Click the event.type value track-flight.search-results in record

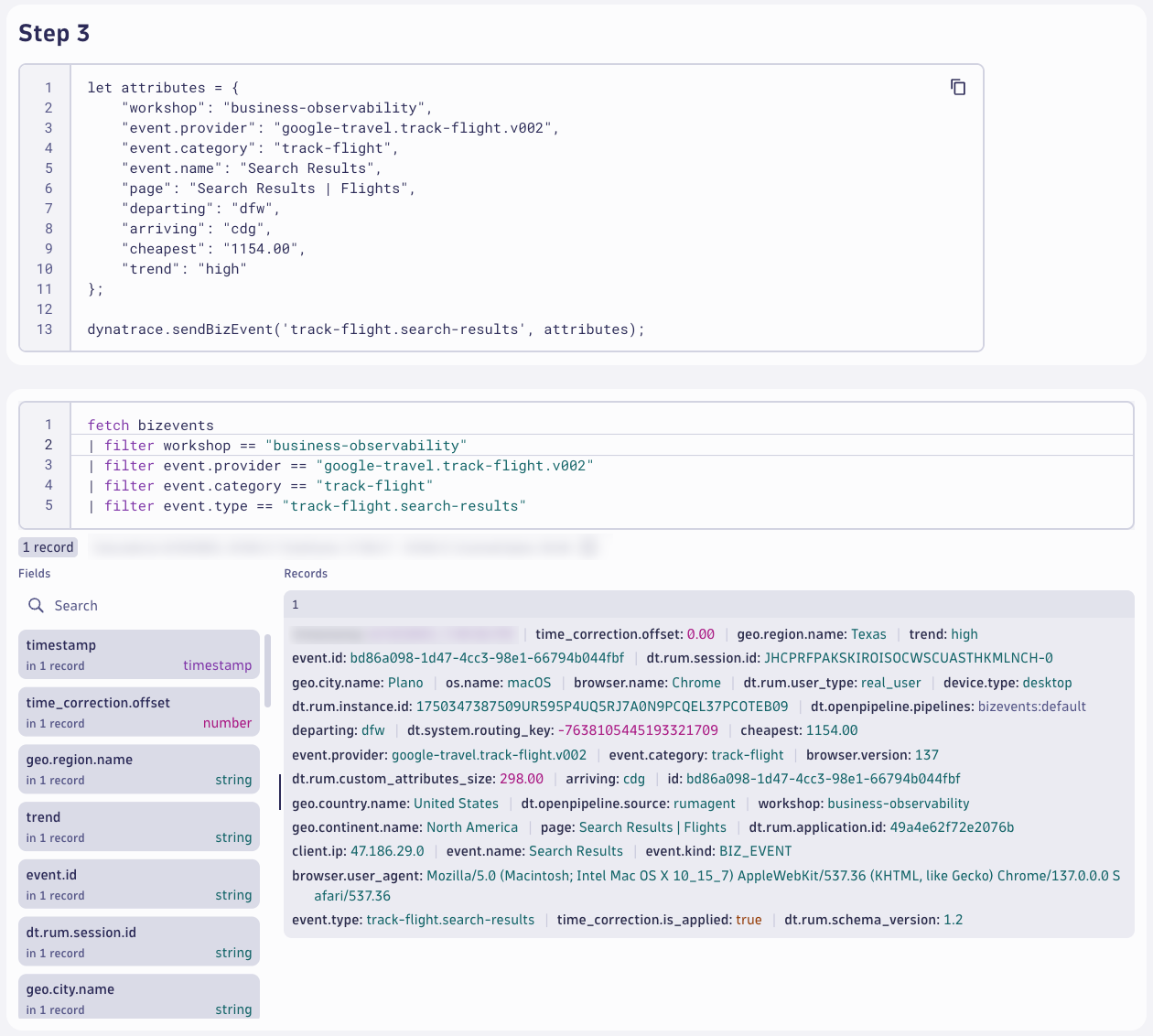pos(450,920)
